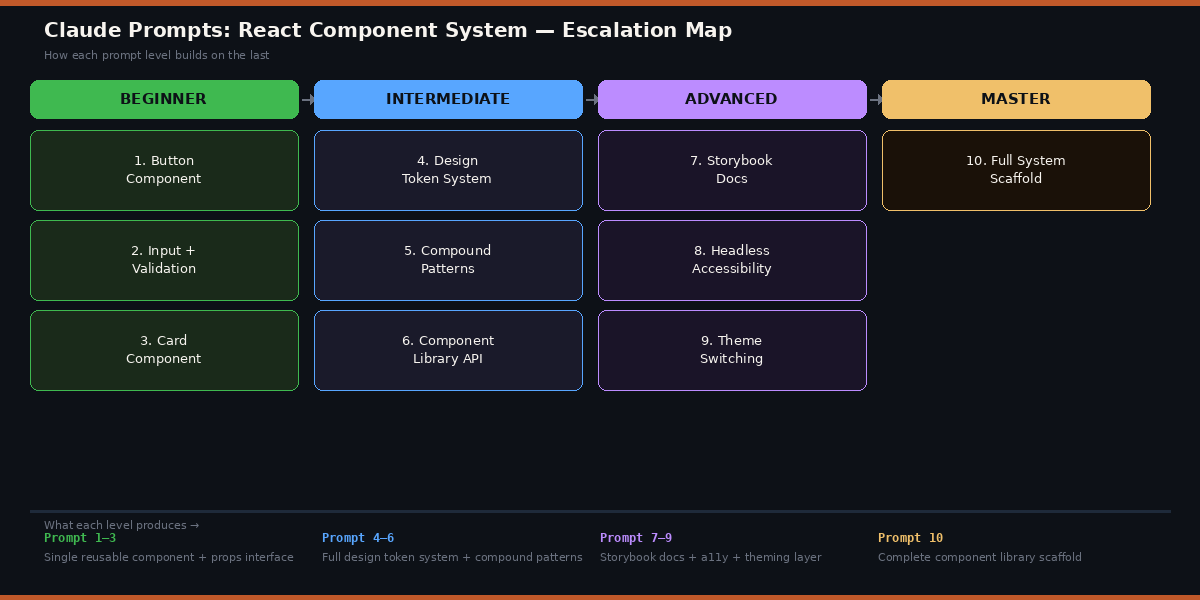Select the '10. Full System Scaffold' card
Screen dimensions: 1200x600
1016,170
